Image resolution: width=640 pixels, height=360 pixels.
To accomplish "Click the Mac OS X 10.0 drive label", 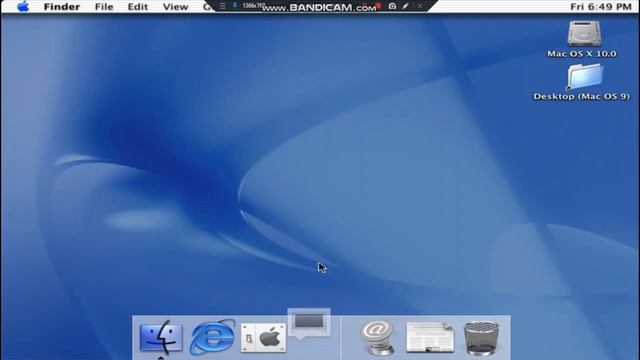I will pyautogui.click(x=582, y=54).
